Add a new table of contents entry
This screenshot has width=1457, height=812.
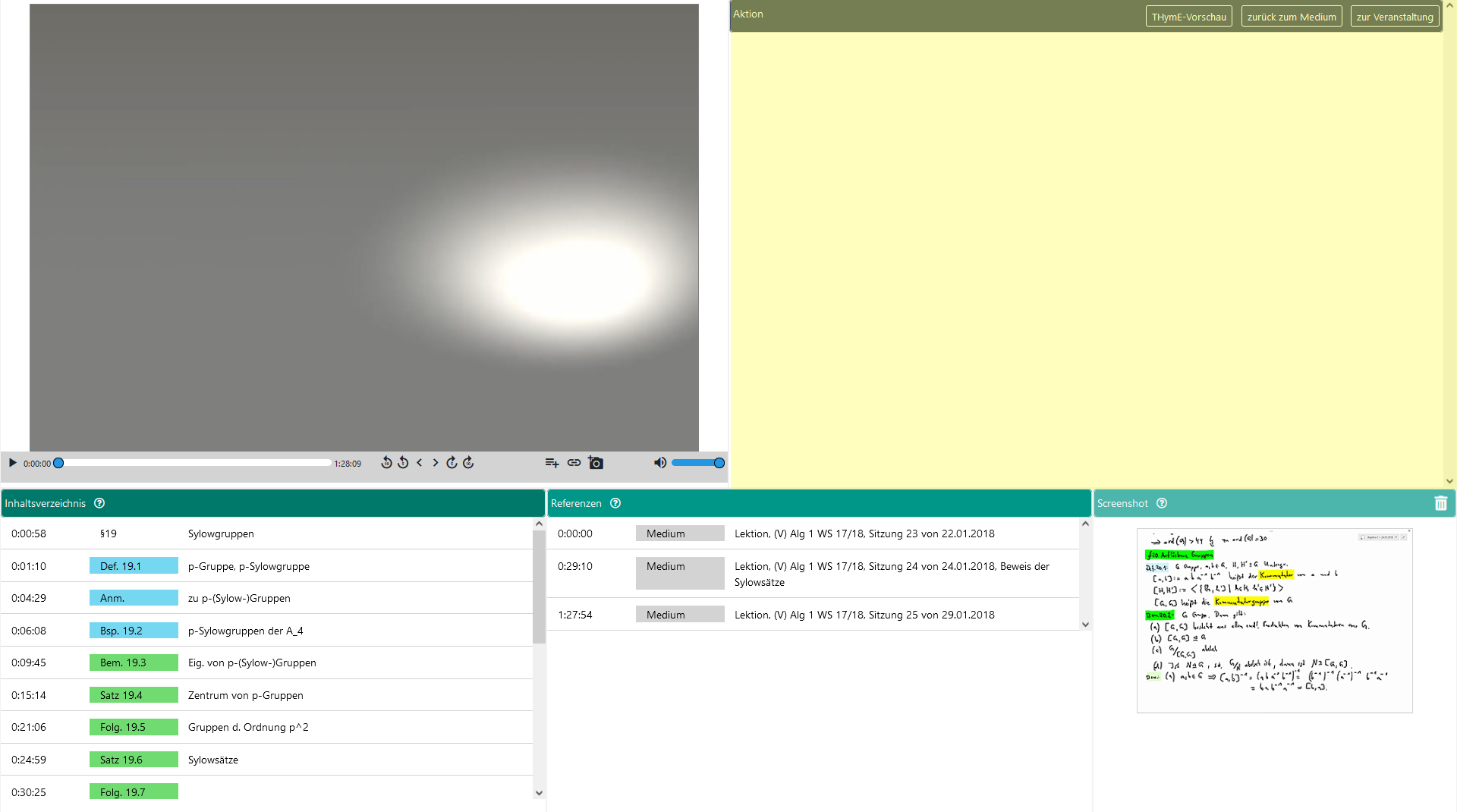[552, 463]
